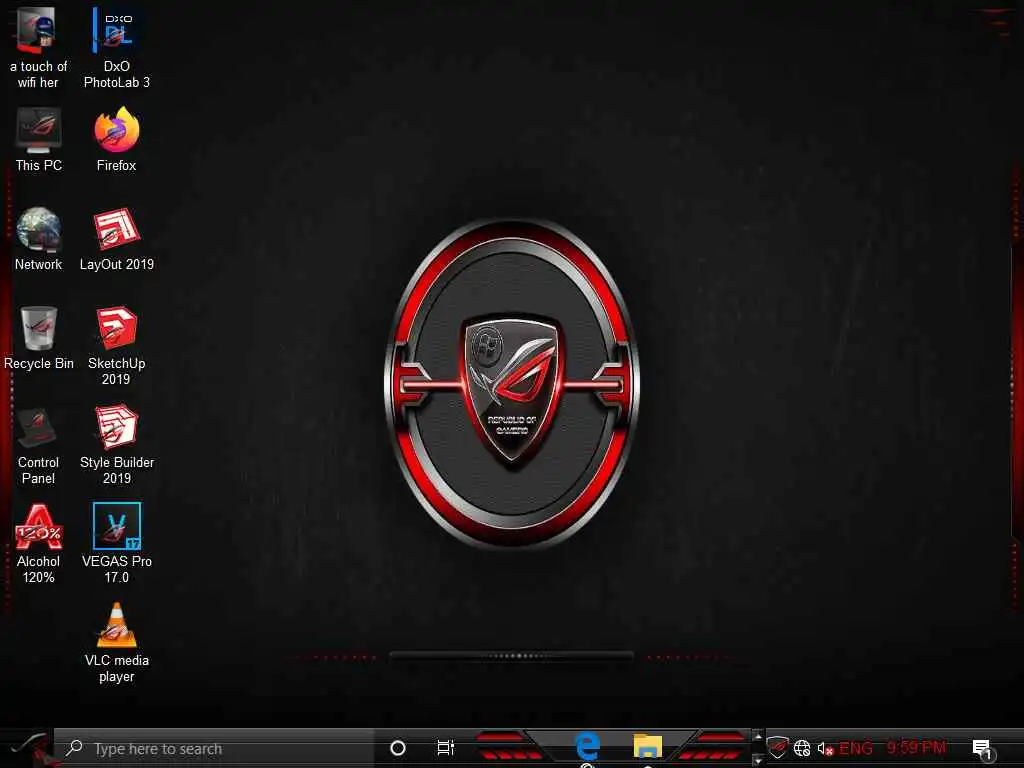The height and width of the screenshot is (768, 1024).
Task: Click the 'Type here to search' box
Action: (x=214, y=748)
